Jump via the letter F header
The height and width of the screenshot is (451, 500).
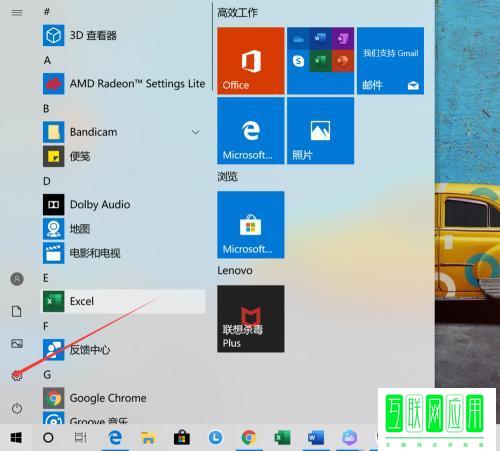46,326
